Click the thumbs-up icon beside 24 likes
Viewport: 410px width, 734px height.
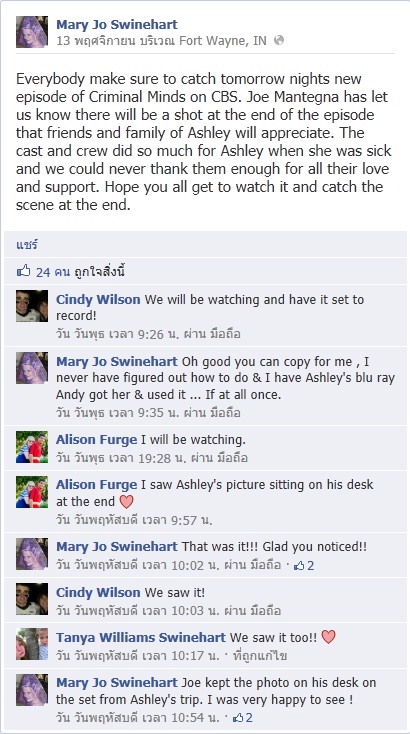23,271
